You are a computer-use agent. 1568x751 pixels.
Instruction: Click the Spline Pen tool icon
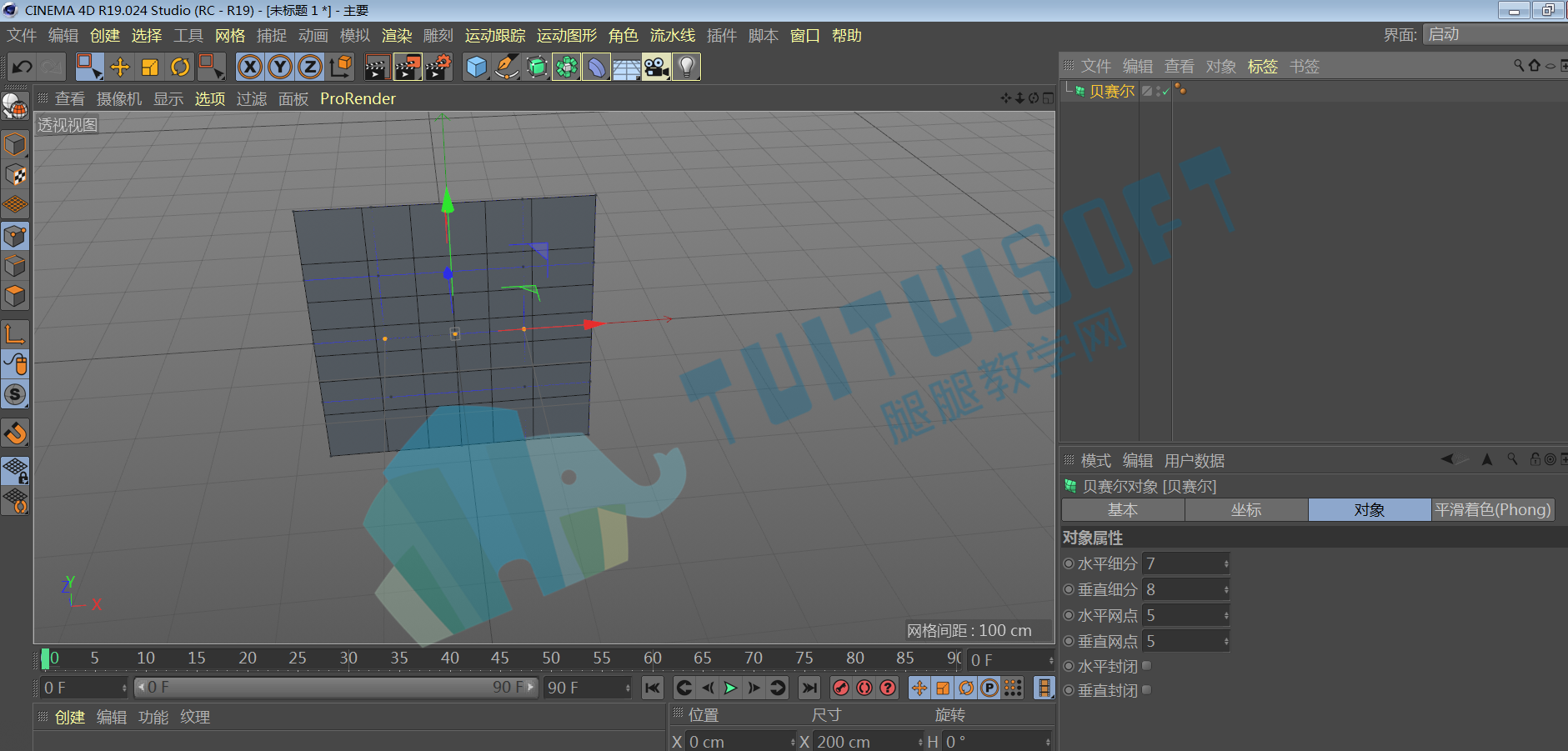click(506, 67)
